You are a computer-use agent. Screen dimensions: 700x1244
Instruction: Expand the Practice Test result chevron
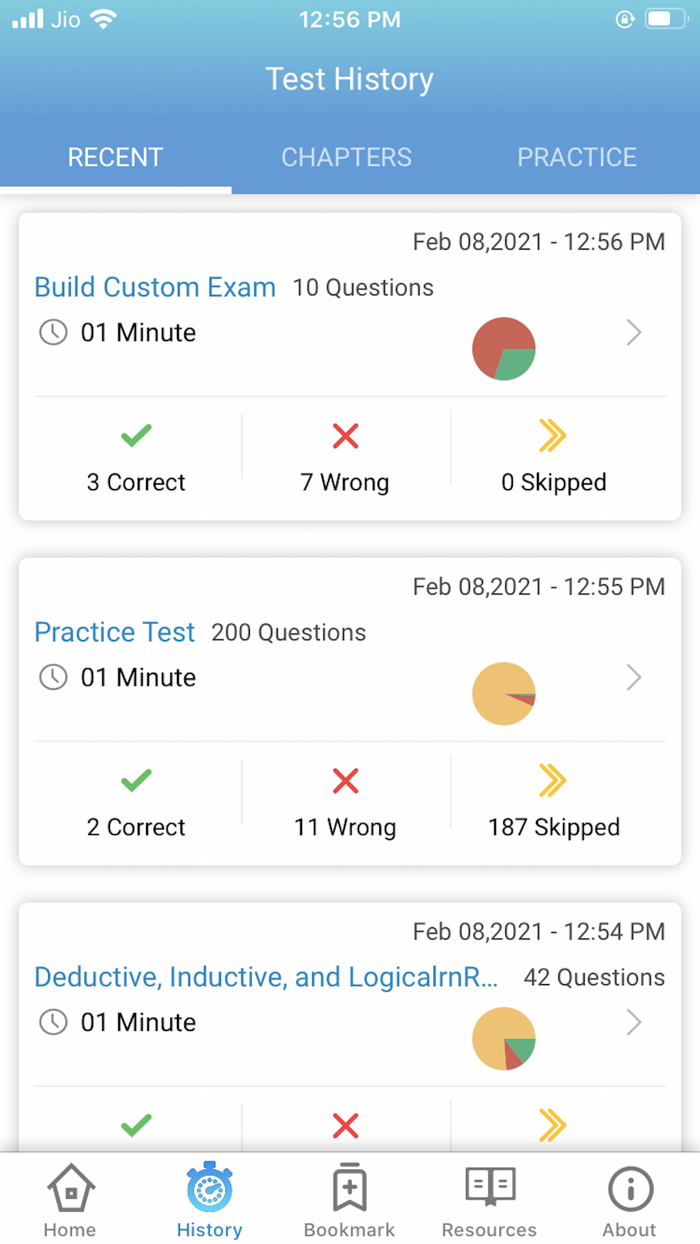pyautogui.click(x=634, y=678)
